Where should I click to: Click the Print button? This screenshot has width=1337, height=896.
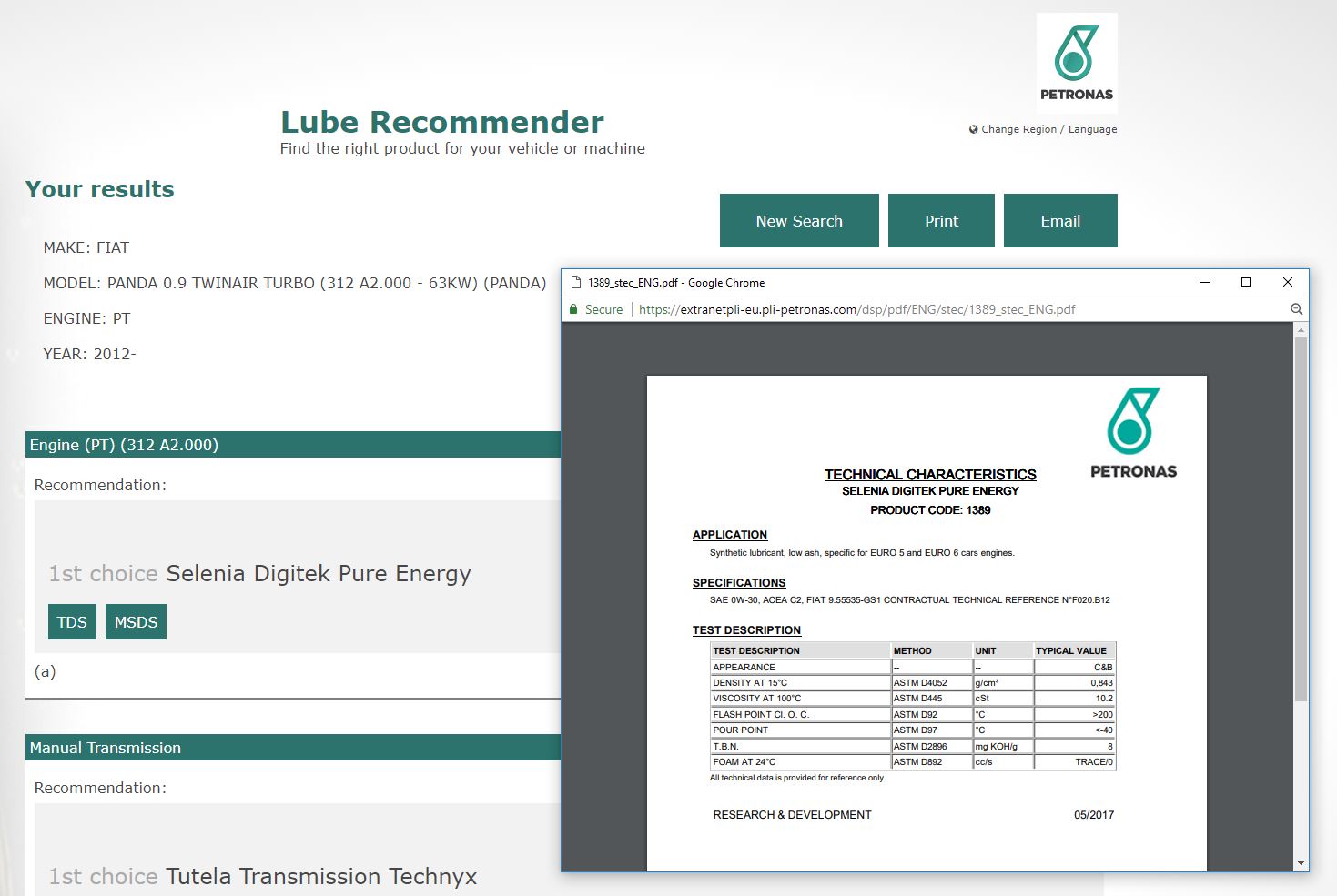coord(941,220)
